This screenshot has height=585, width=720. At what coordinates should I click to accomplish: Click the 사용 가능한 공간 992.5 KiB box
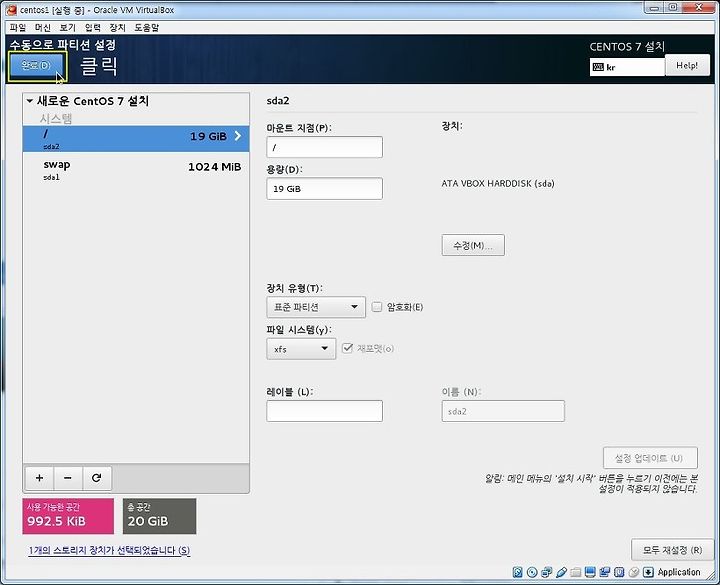pos(68,516)
